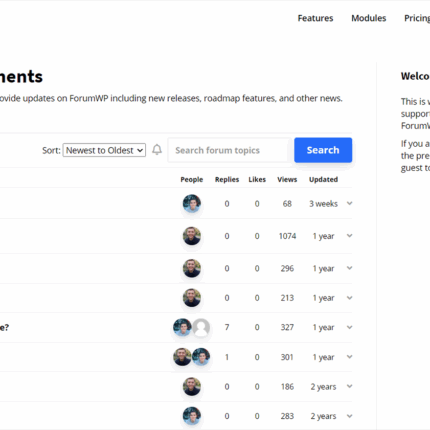Expand the topic row with 1074 views
The image size is (430, 430).
click(349, 236)
